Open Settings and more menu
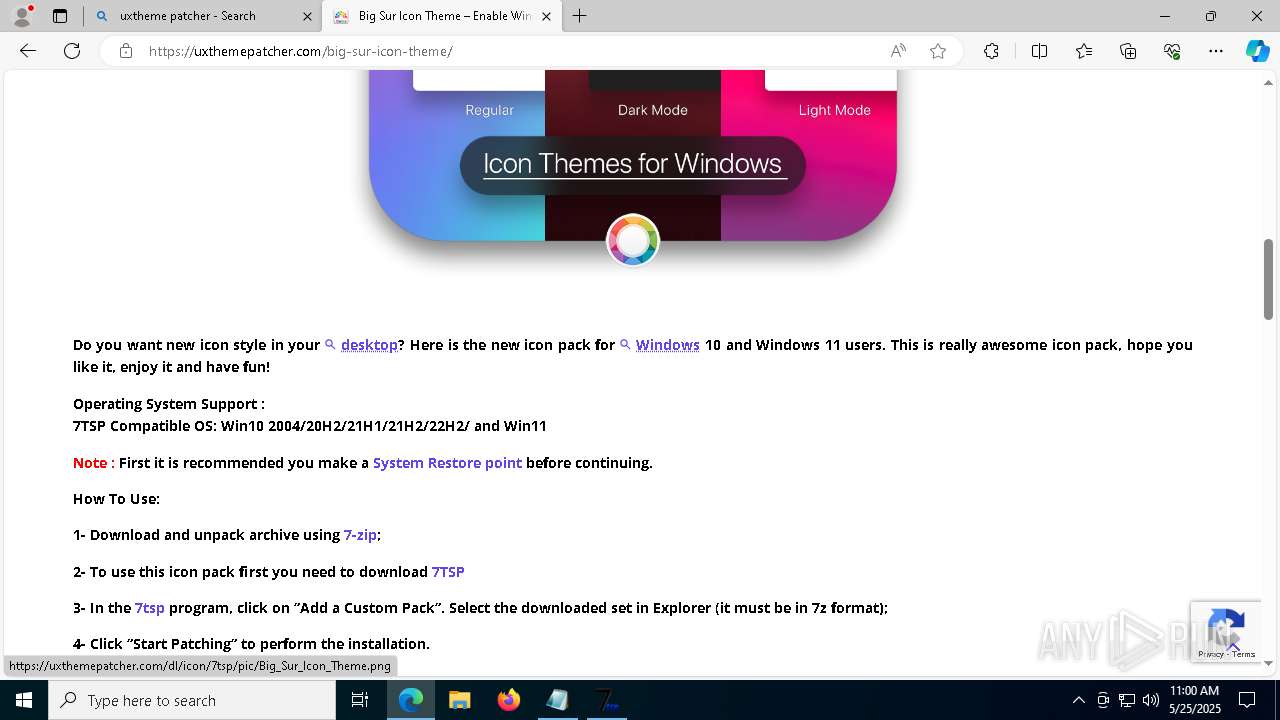 [x=1216, y=51]
